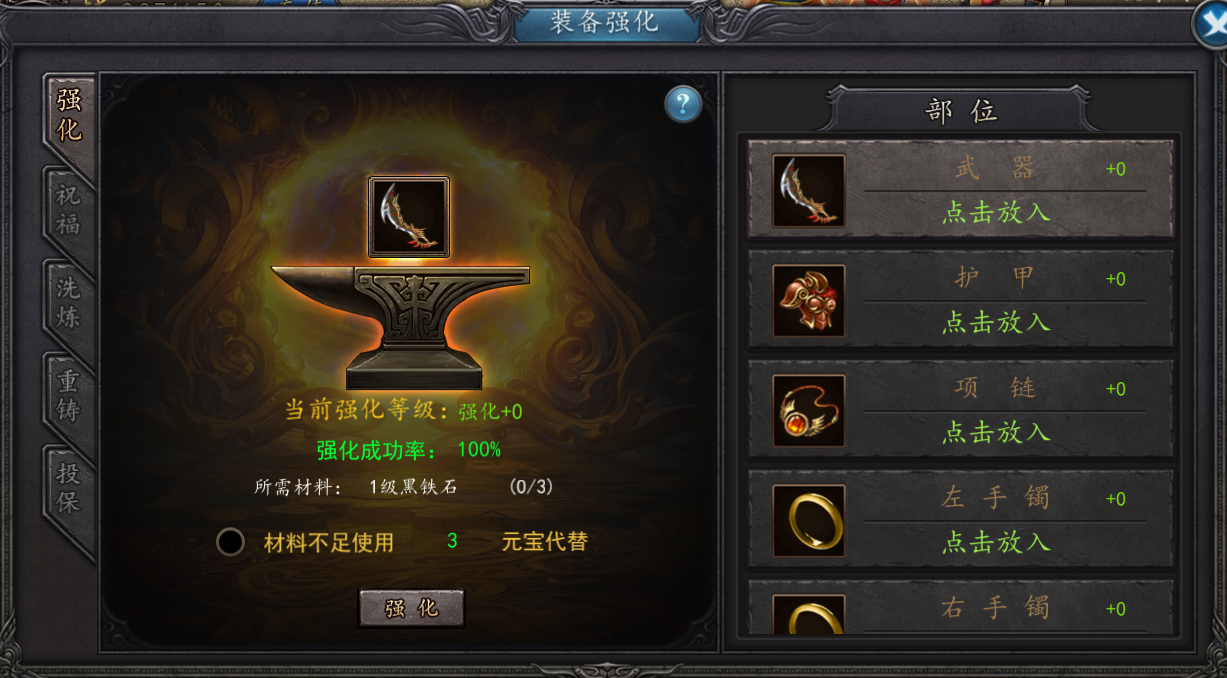The height and width of the screenshot is (678, 1227).
Task: Close the 装备强化 window
Action: pos(1210,26)
